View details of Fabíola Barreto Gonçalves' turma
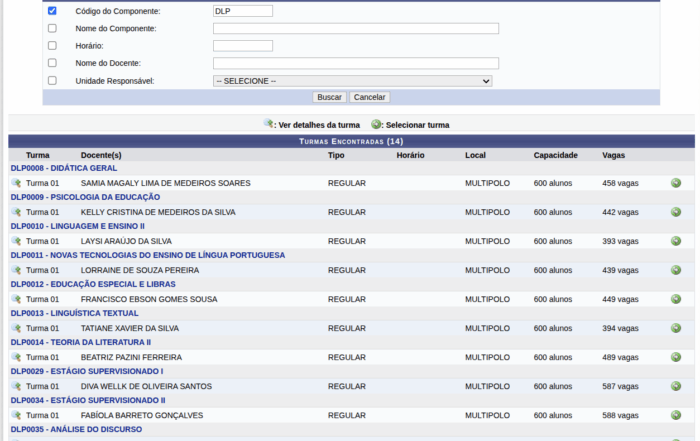 16,415
